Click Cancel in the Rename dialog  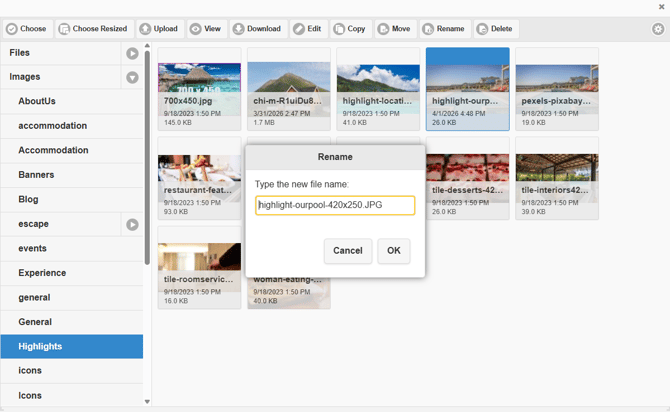pos(347,250)
